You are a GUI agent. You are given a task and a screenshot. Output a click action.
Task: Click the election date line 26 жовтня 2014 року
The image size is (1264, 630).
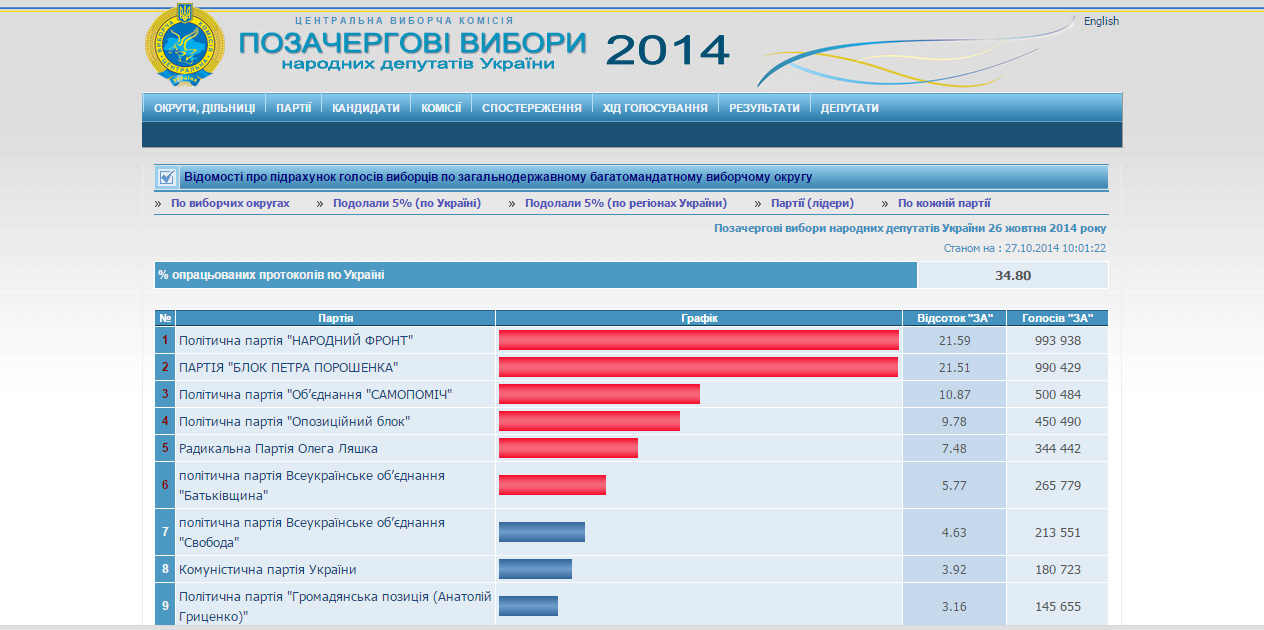910,228
